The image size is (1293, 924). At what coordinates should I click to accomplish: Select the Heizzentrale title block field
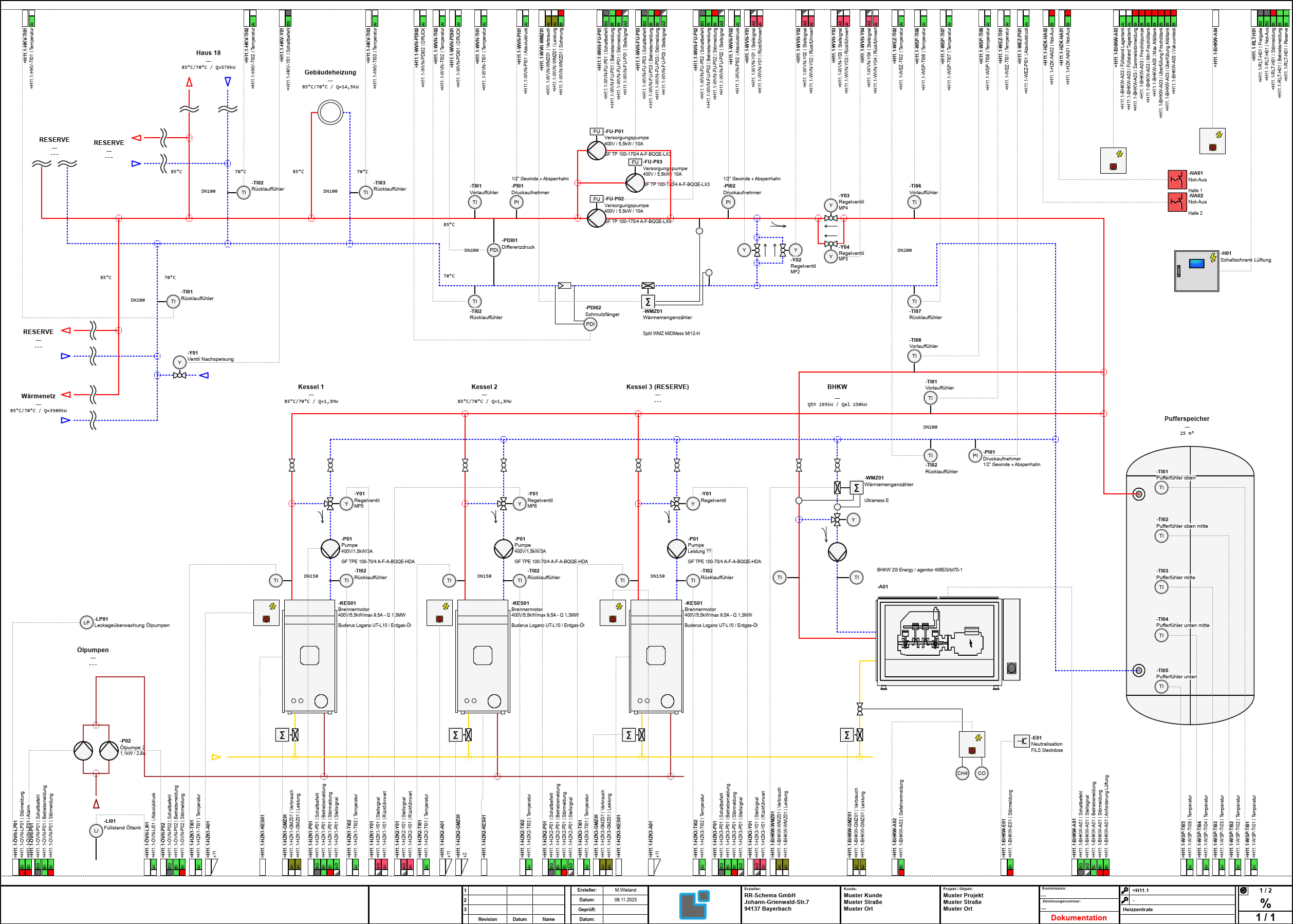tap(1177, 909)
